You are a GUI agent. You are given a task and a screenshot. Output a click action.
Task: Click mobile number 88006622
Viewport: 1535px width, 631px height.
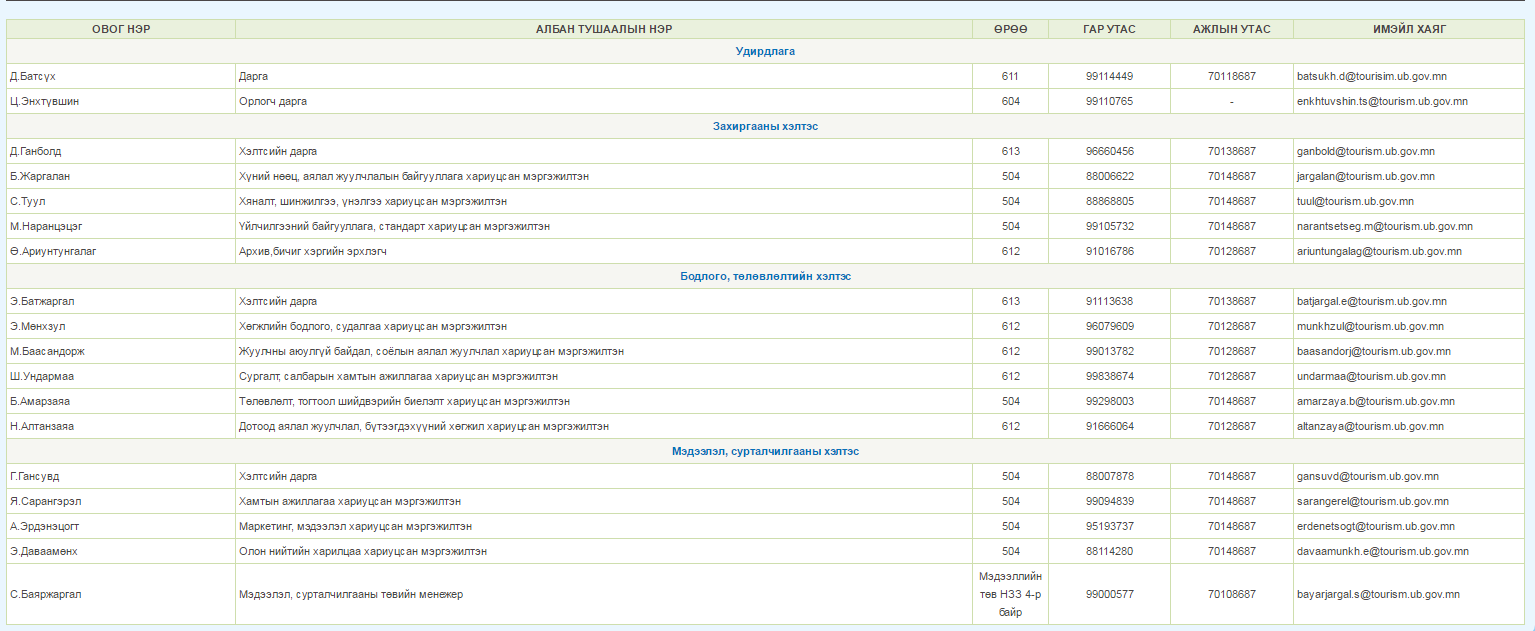[1109, 176]
